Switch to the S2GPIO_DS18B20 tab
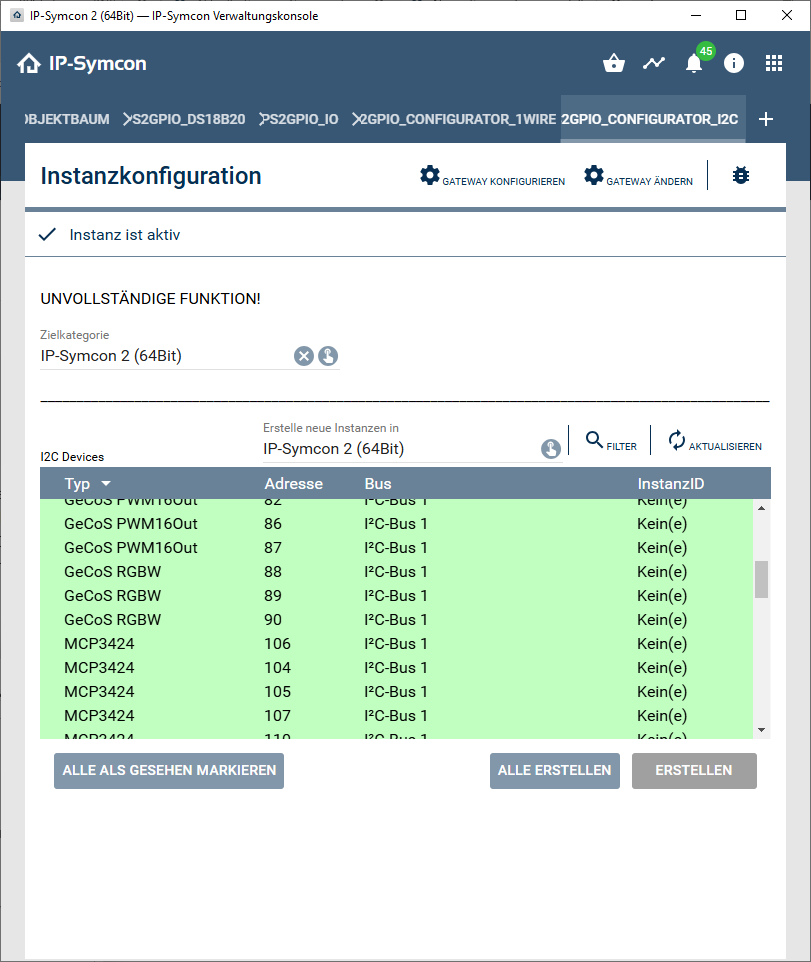811x962 pixels. [x=187, y=120]
